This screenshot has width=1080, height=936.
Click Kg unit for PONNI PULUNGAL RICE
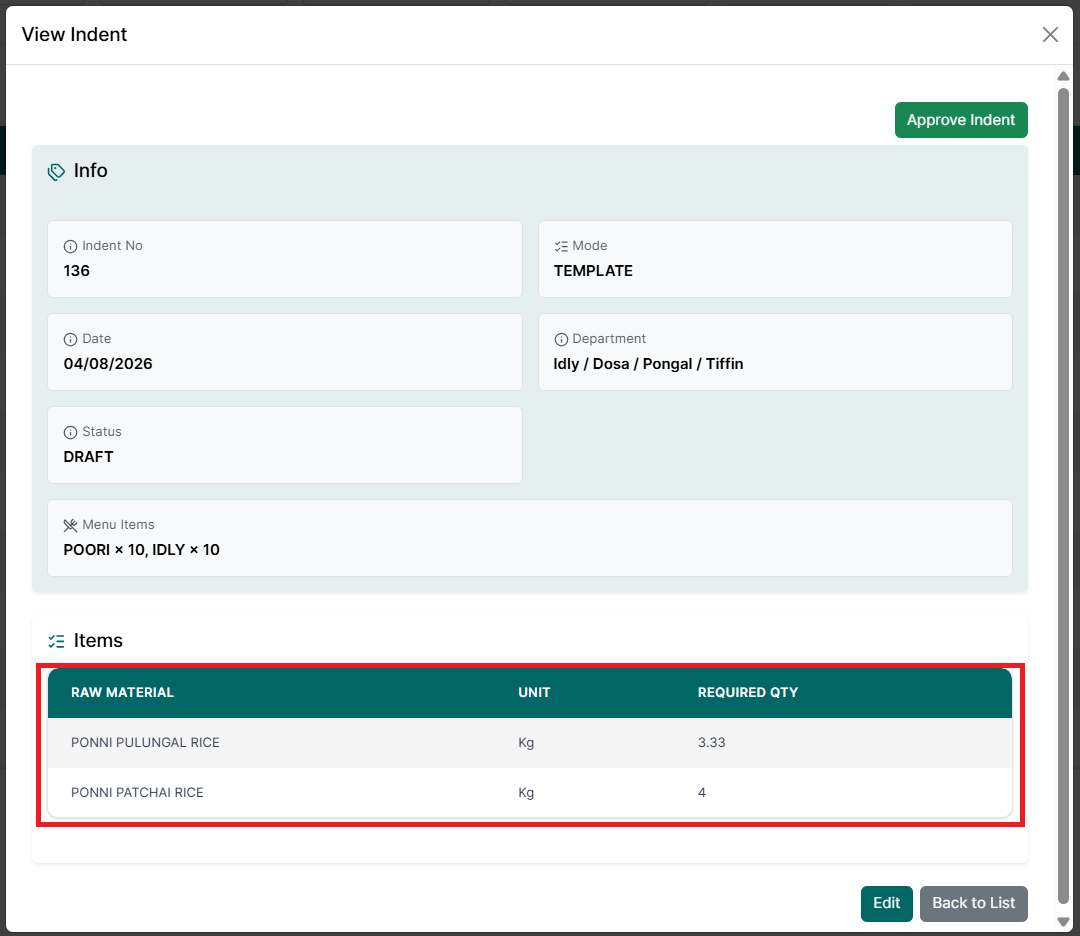pos(526,742)
